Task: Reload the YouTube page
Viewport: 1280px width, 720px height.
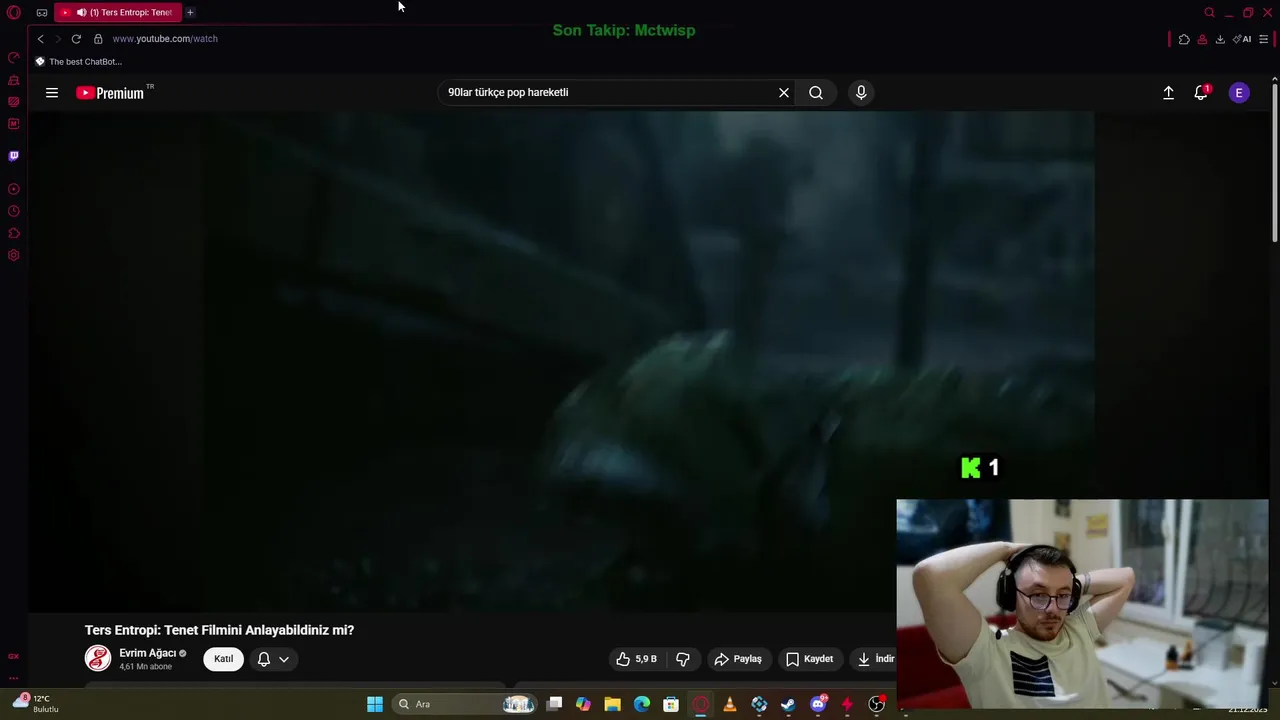Action: [76, 39]
